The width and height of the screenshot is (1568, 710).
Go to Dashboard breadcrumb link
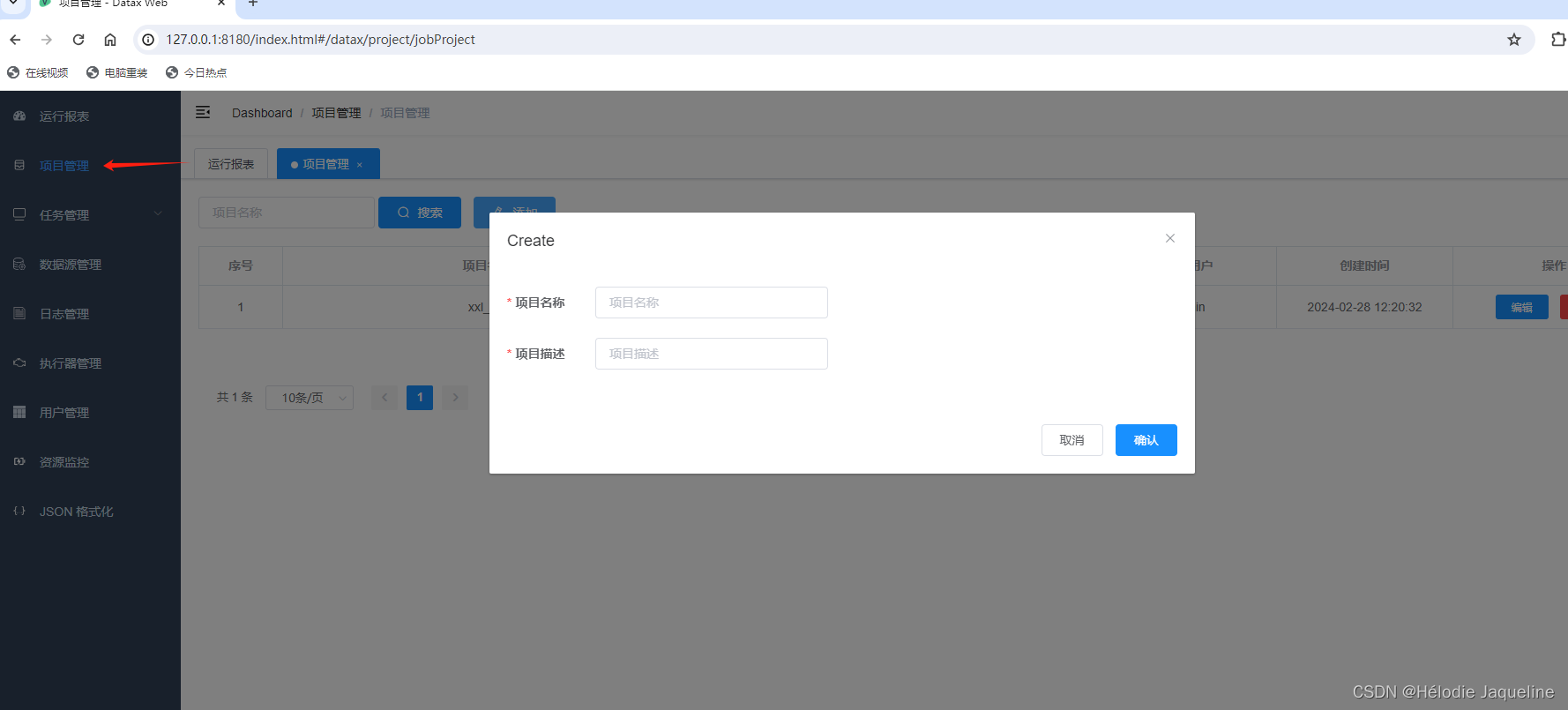[262, 113]
